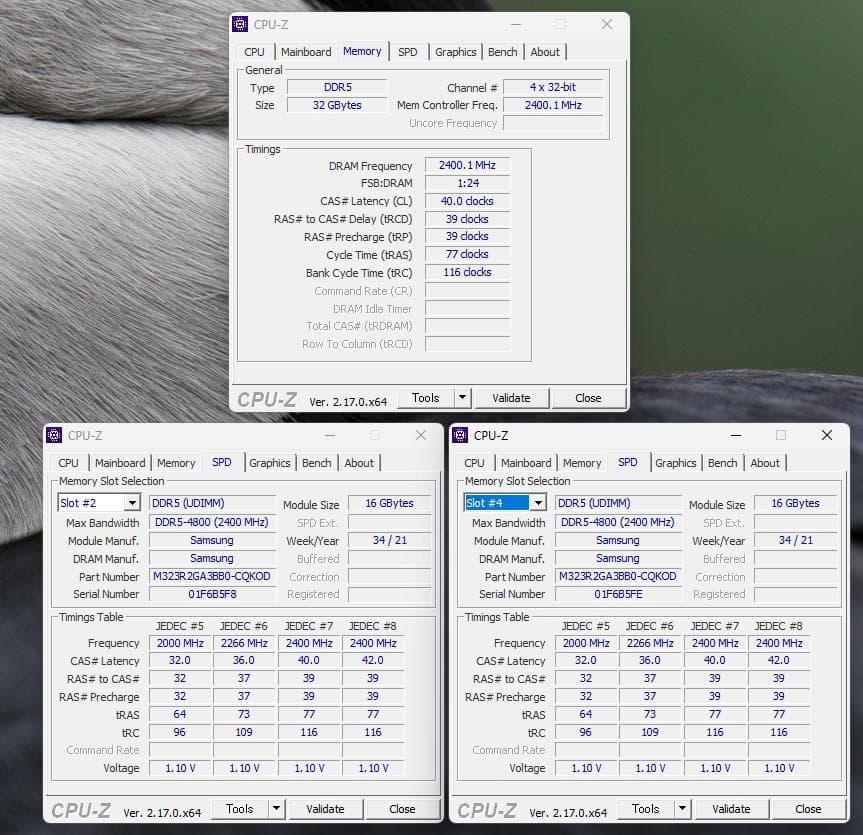Click Mem Controller Freq. value 2400.1 MHz
863x835 pixels.
[x=553, y=105]
